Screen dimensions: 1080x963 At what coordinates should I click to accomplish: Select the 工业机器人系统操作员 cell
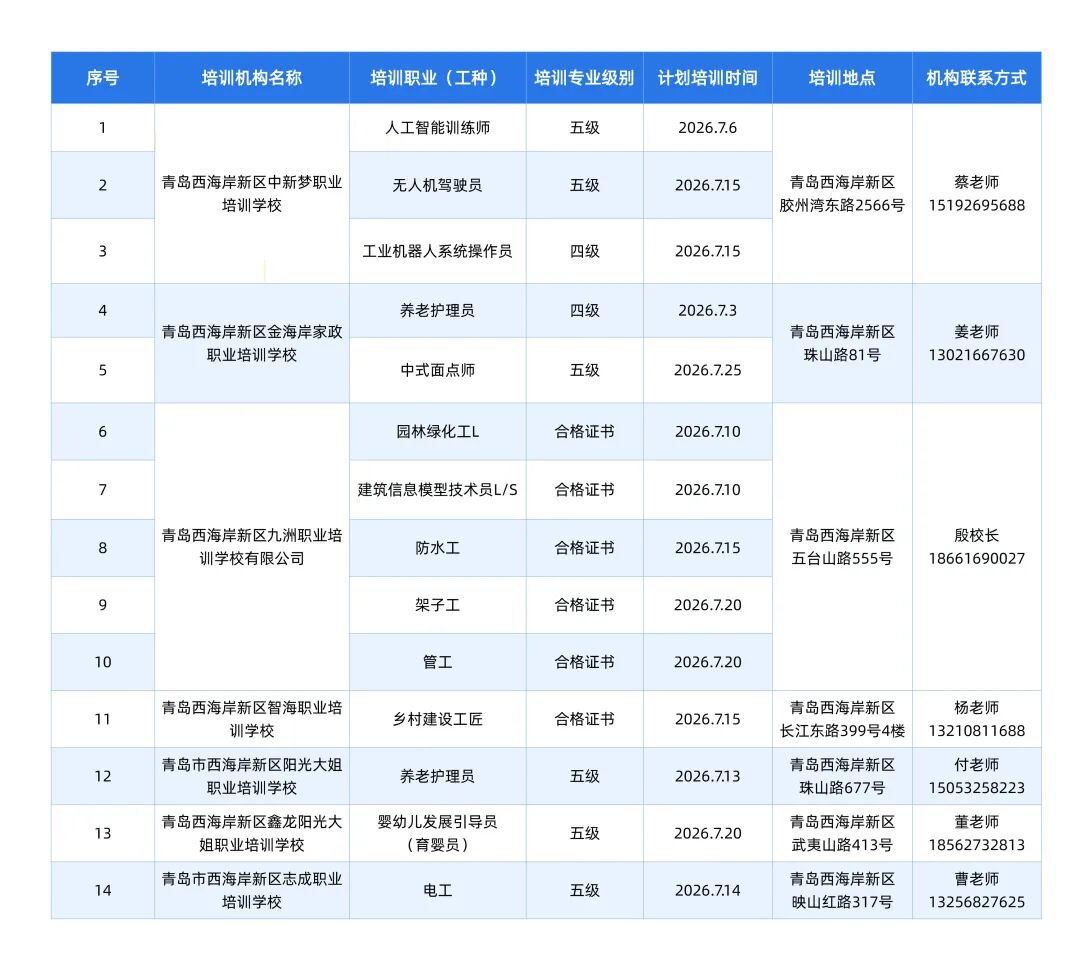[437, 251]
